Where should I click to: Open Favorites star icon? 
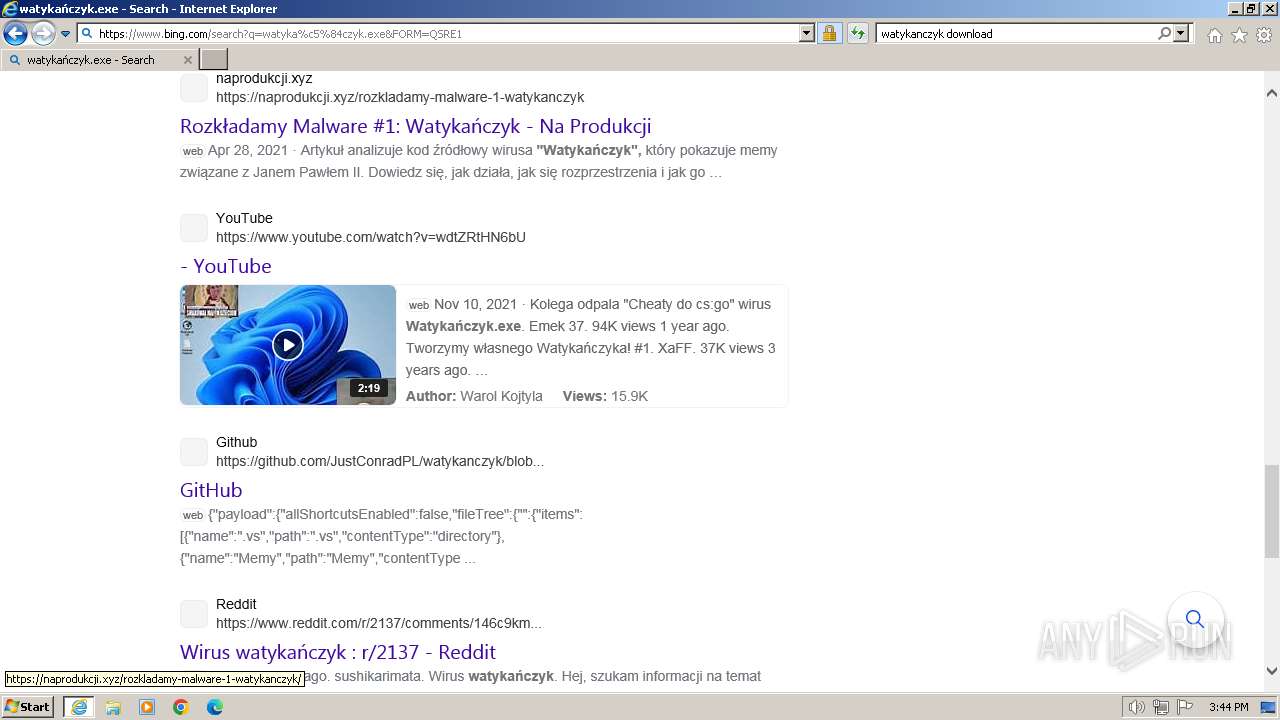pyautogui.click(x=1239, y=35)
